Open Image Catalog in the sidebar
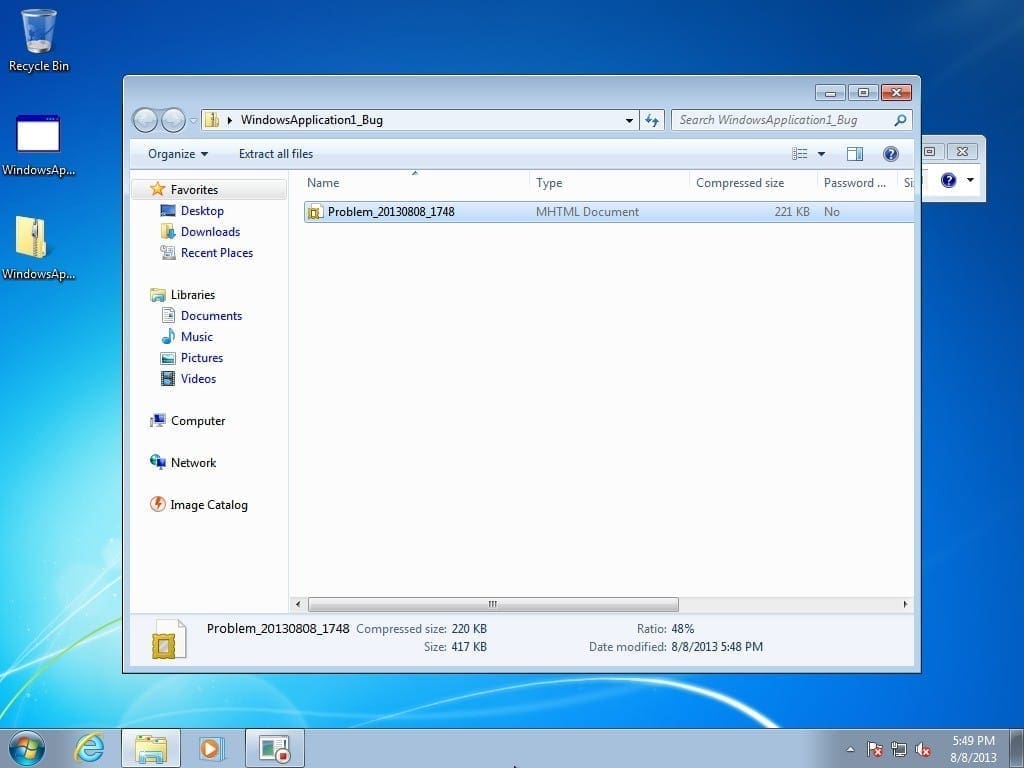This screenshot has height=768, width=1024. [208, 505]
